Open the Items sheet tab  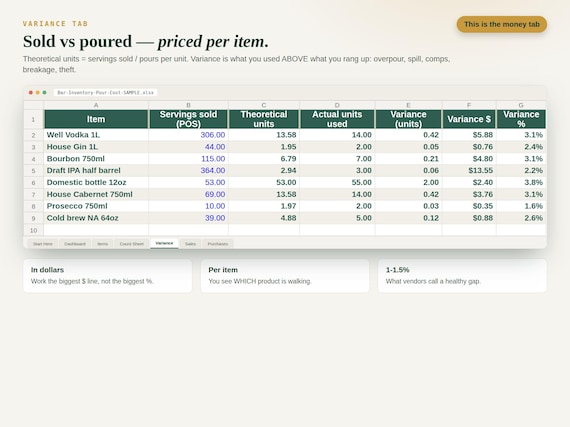[x=103, y=244]
